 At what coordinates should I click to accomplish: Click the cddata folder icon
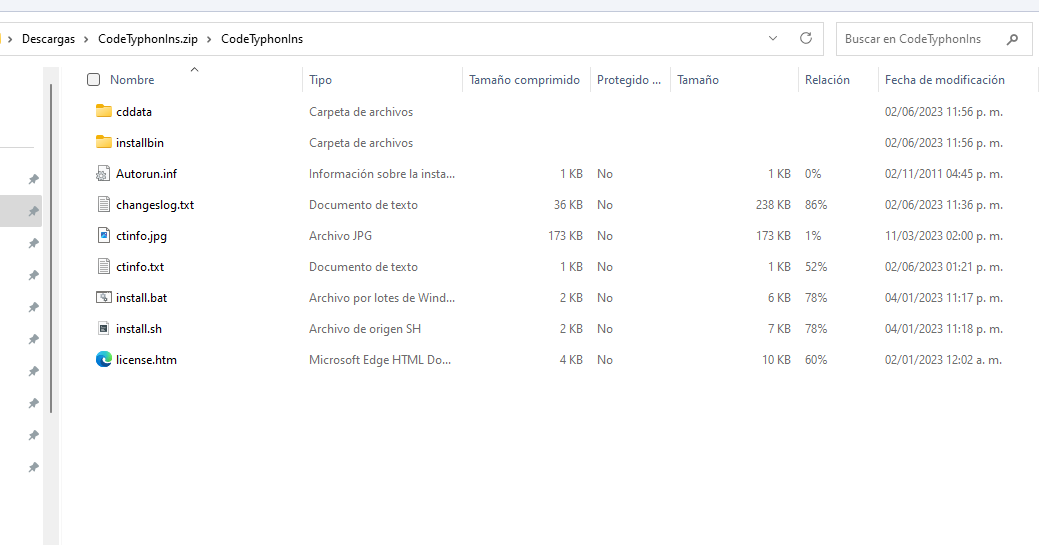tap(103, 111)
